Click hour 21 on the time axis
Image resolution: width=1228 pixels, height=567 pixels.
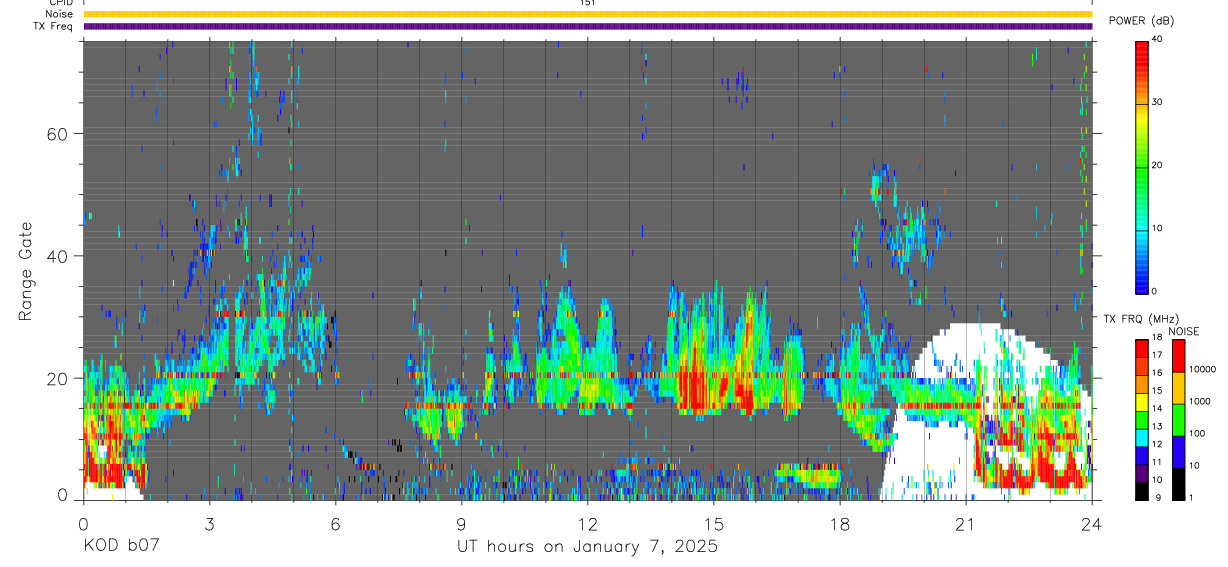click(x=965, y=523)
